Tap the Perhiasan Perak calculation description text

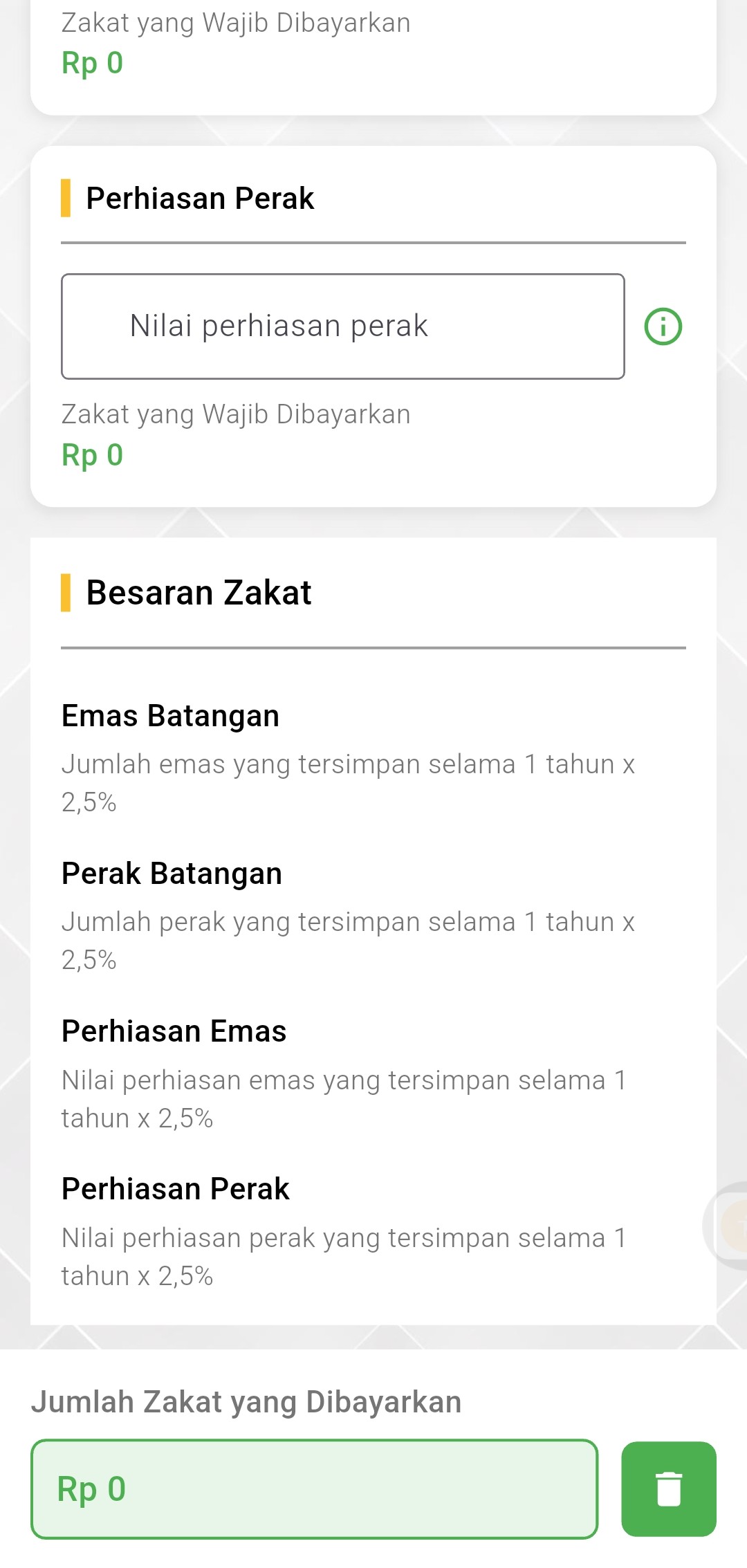pos(344,1256)
